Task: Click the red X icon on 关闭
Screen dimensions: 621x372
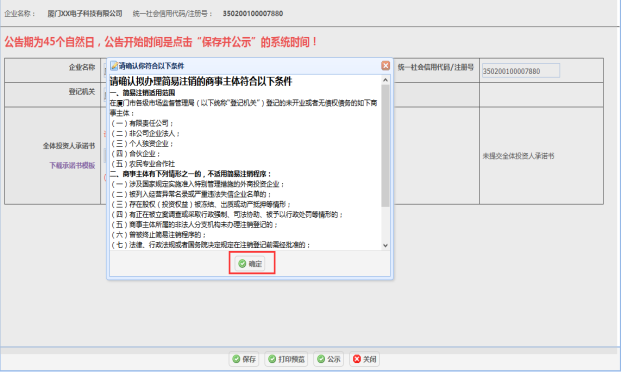Action: [357, 359]
